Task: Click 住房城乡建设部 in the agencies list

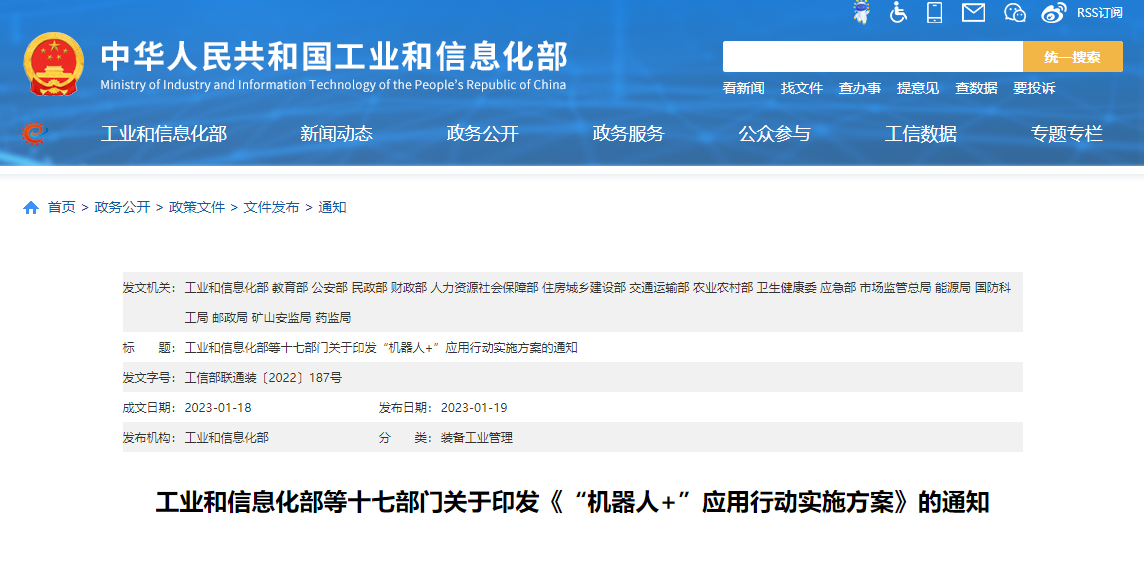Action: 584,288
